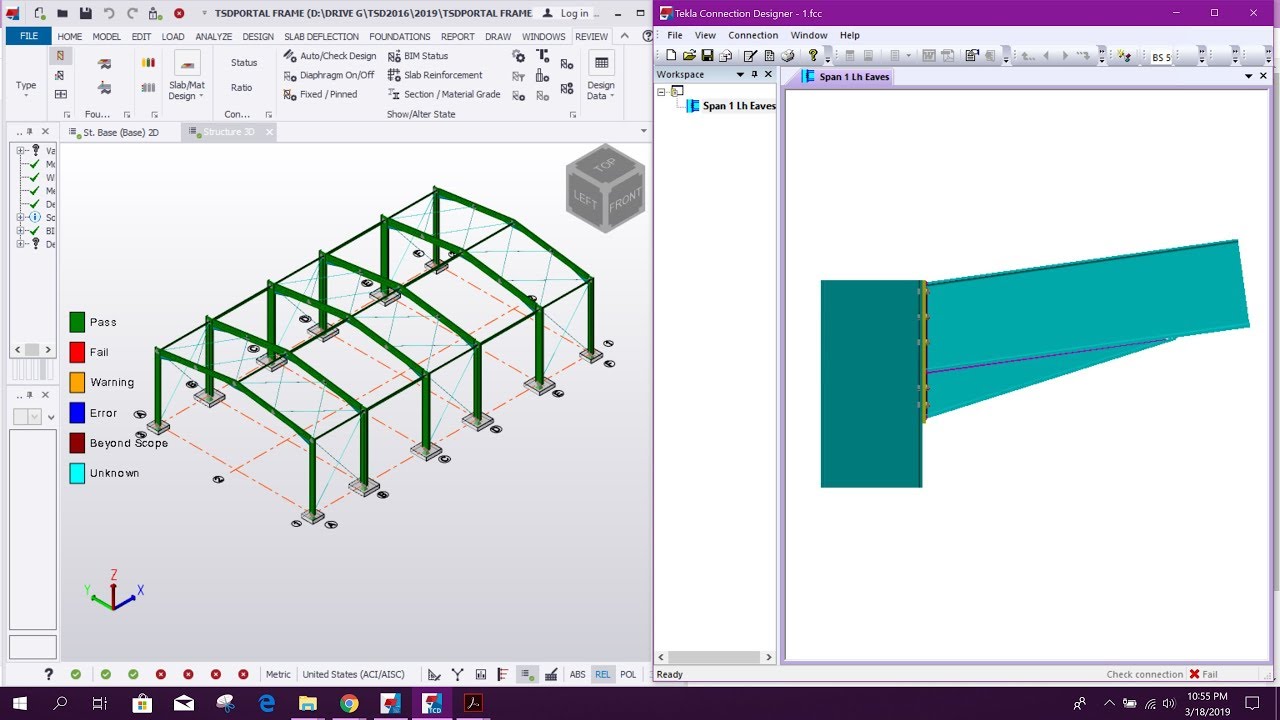The height and width of the screenshot is (720, 1280).
Task: Switch to the St. Base (Base) 2D tab
Action: coord(122,131)
